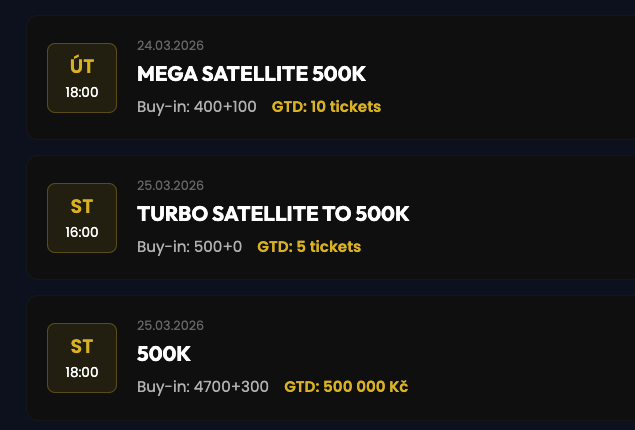Open the MEGA SATELLITE 500K tournament
635x430 pixels.
[251, 75]
